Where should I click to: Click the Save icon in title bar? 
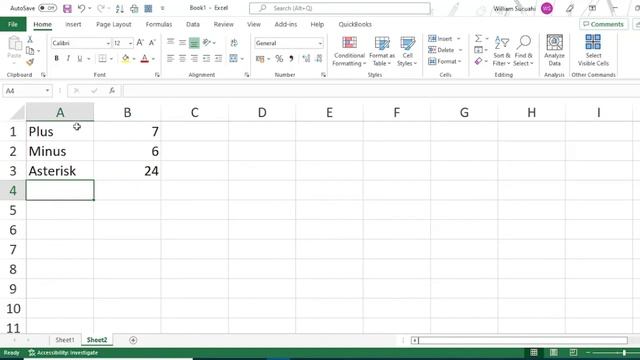point(67,8)
